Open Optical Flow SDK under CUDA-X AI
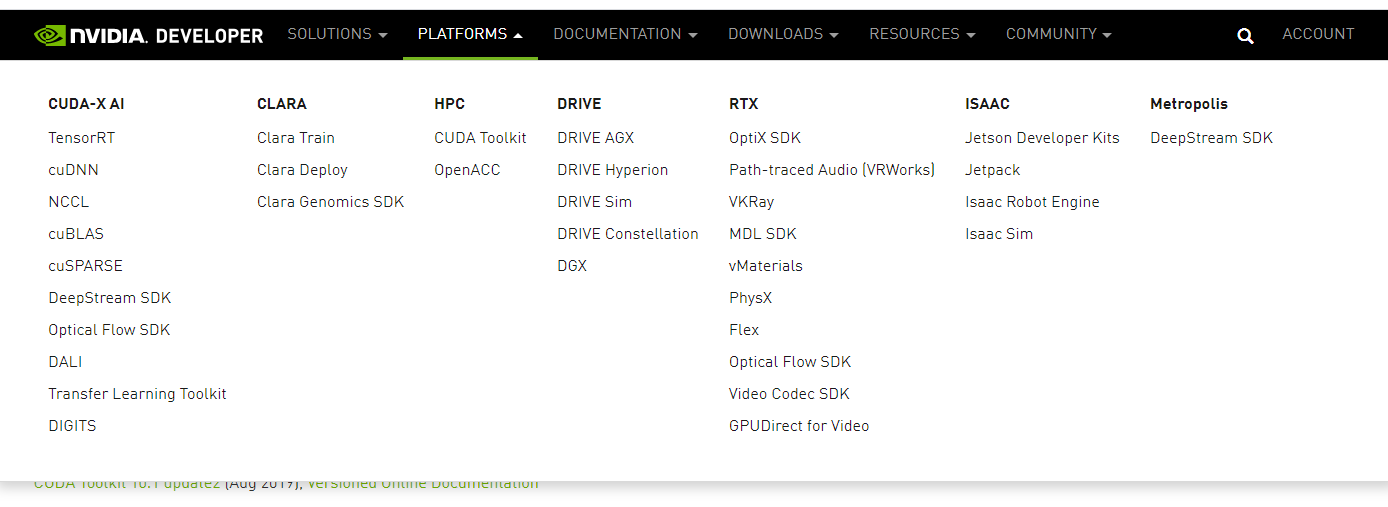1388x507 pixels. tap(109, 330)
